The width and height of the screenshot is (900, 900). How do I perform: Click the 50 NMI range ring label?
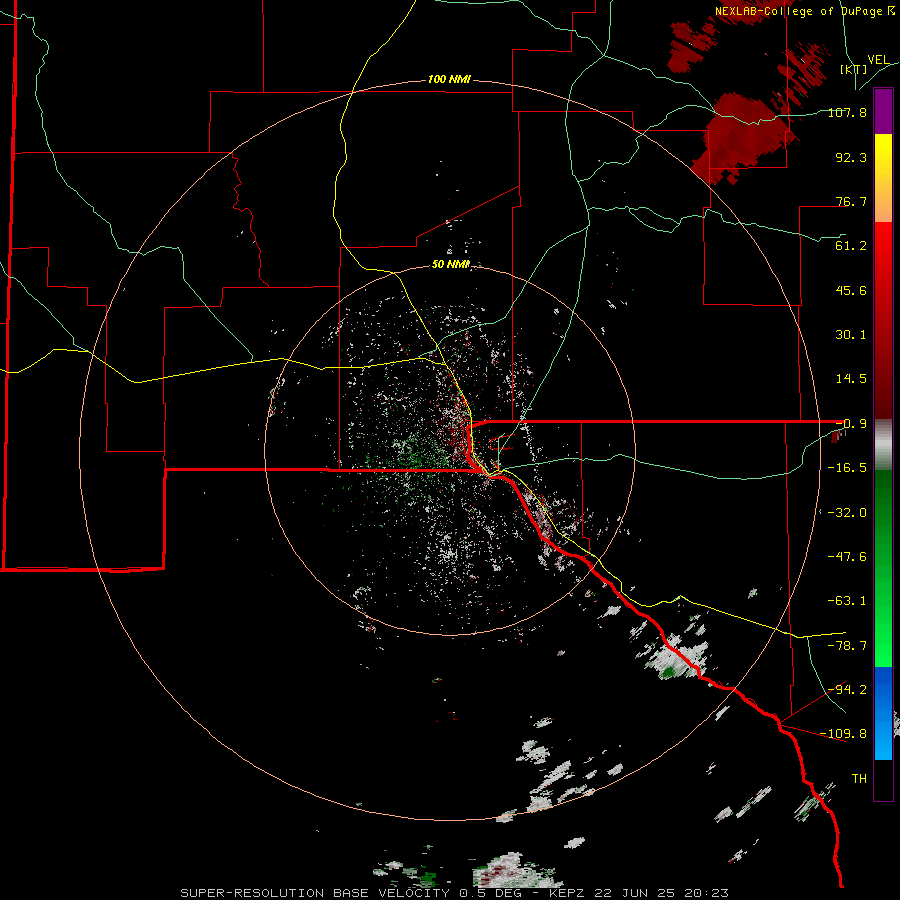coord(451,264)
